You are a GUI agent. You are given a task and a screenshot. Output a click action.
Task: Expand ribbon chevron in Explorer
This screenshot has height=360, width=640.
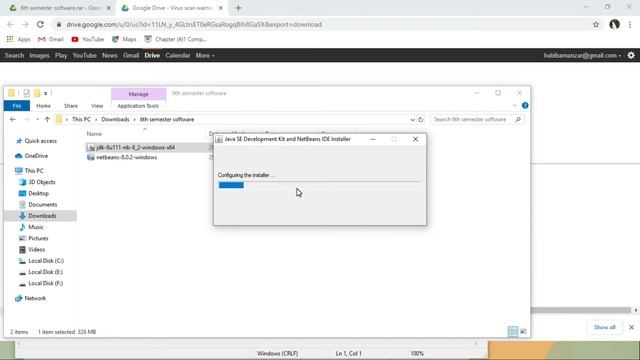click(x=514, y=106)
